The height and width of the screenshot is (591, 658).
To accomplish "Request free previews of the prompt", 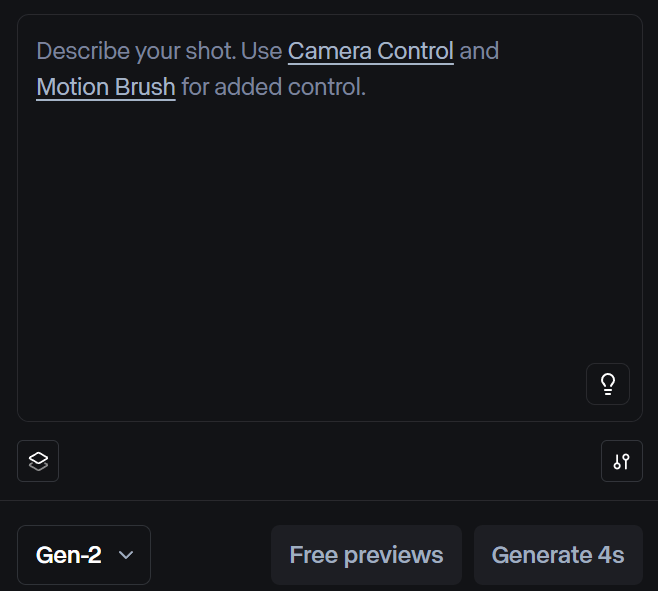I will [x=366, y=555].
